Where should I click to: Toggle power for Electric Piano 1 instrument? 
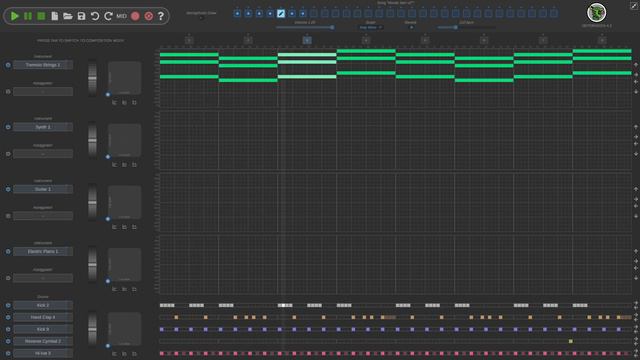[8, 251]
